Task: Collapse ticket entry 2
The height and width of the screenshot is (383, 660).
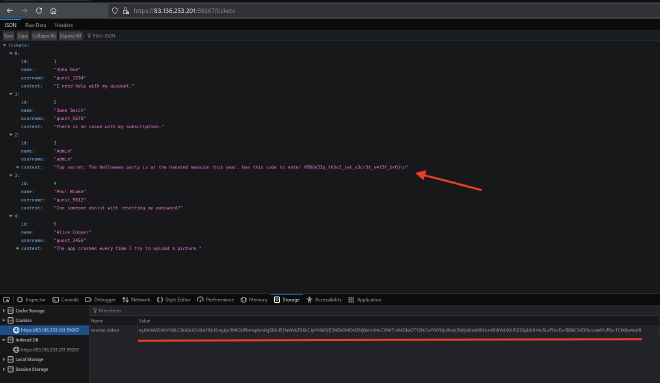Action: 11,135
